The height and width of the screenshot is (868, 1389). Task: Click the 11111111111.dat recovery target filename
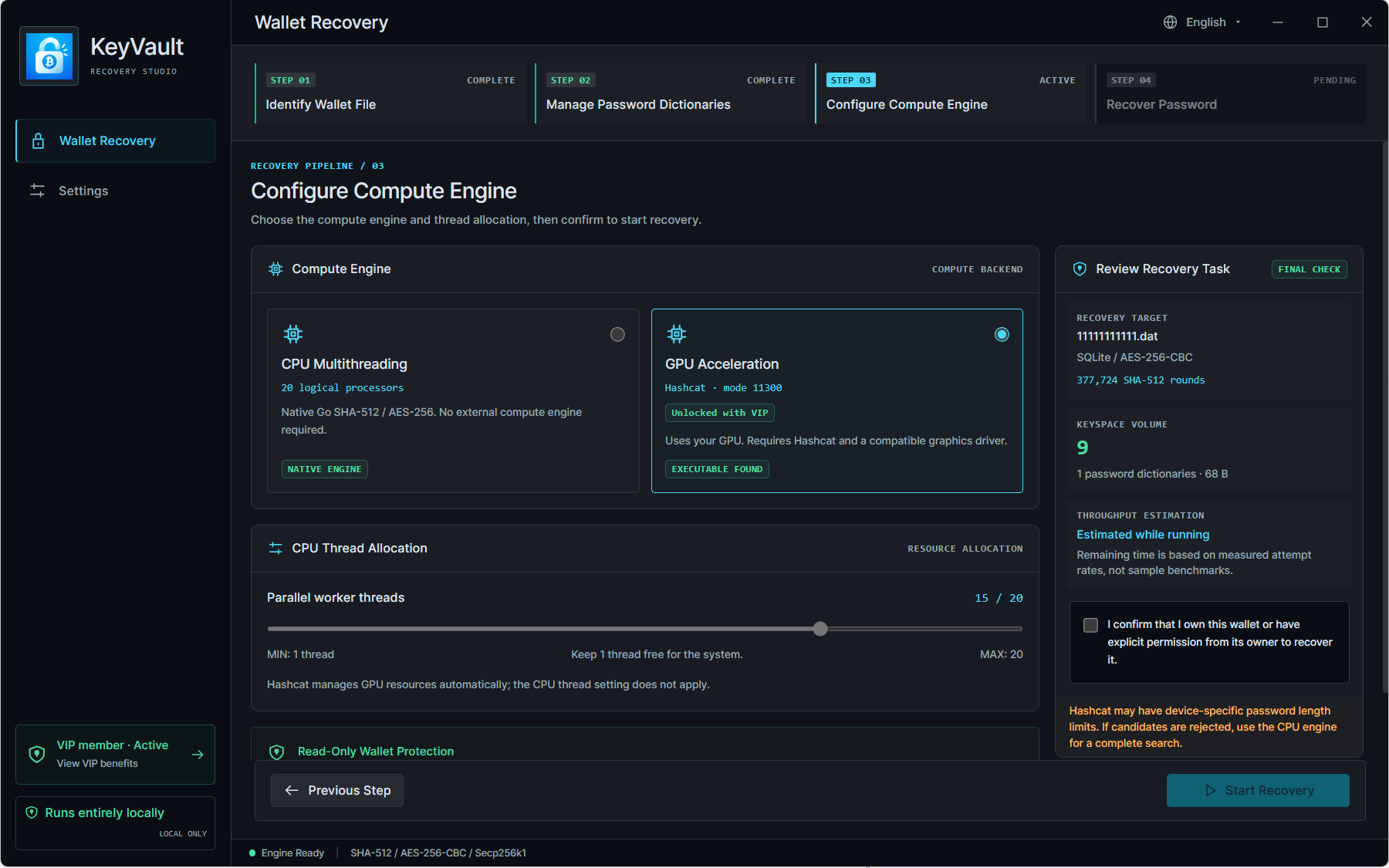pos(1117,336)
